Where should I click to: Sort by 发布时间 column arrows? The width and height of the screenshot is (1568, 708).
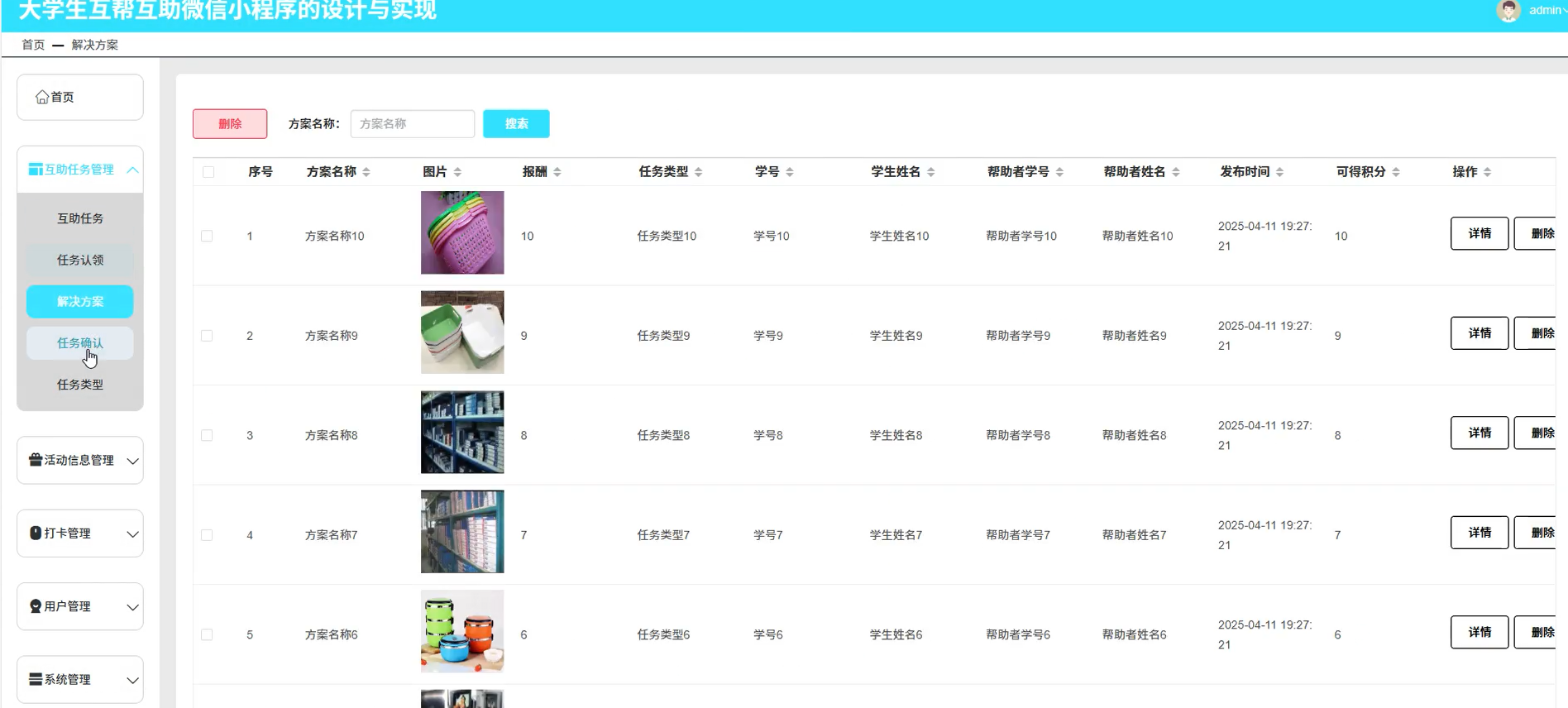(1280, 172)
